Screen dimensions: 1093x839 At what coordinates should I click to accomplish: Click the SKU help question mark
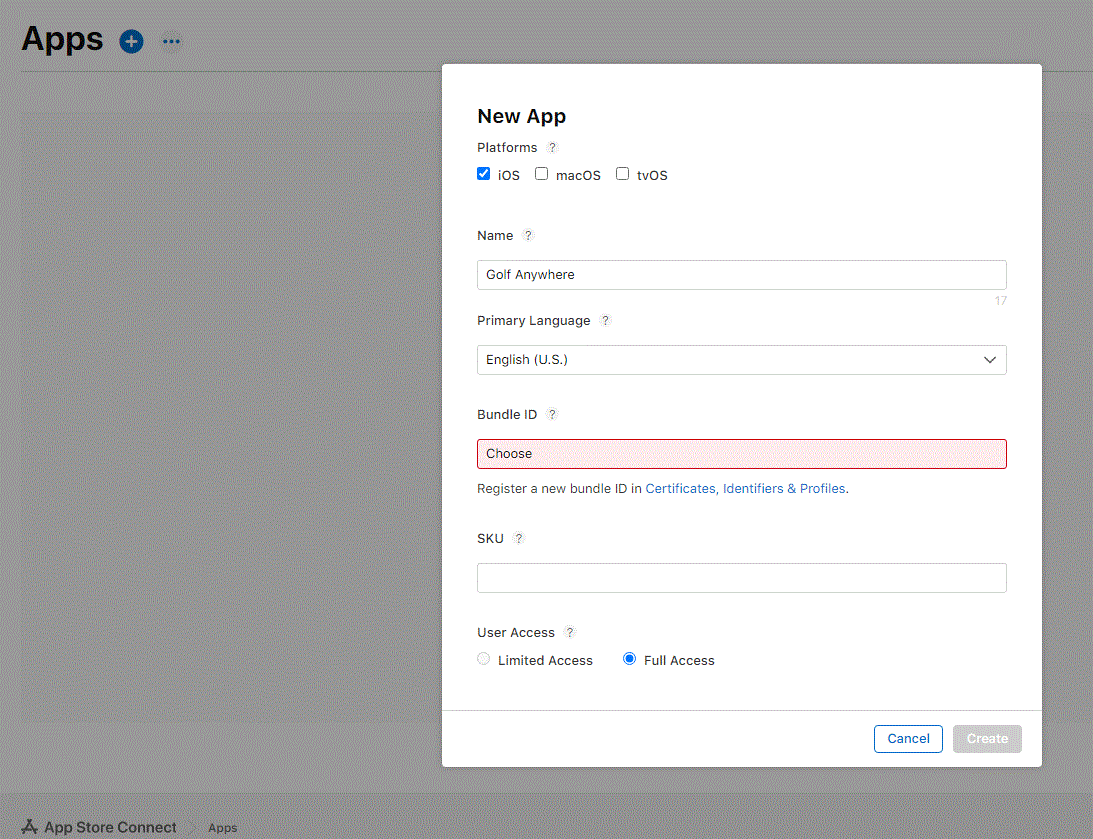518,538
